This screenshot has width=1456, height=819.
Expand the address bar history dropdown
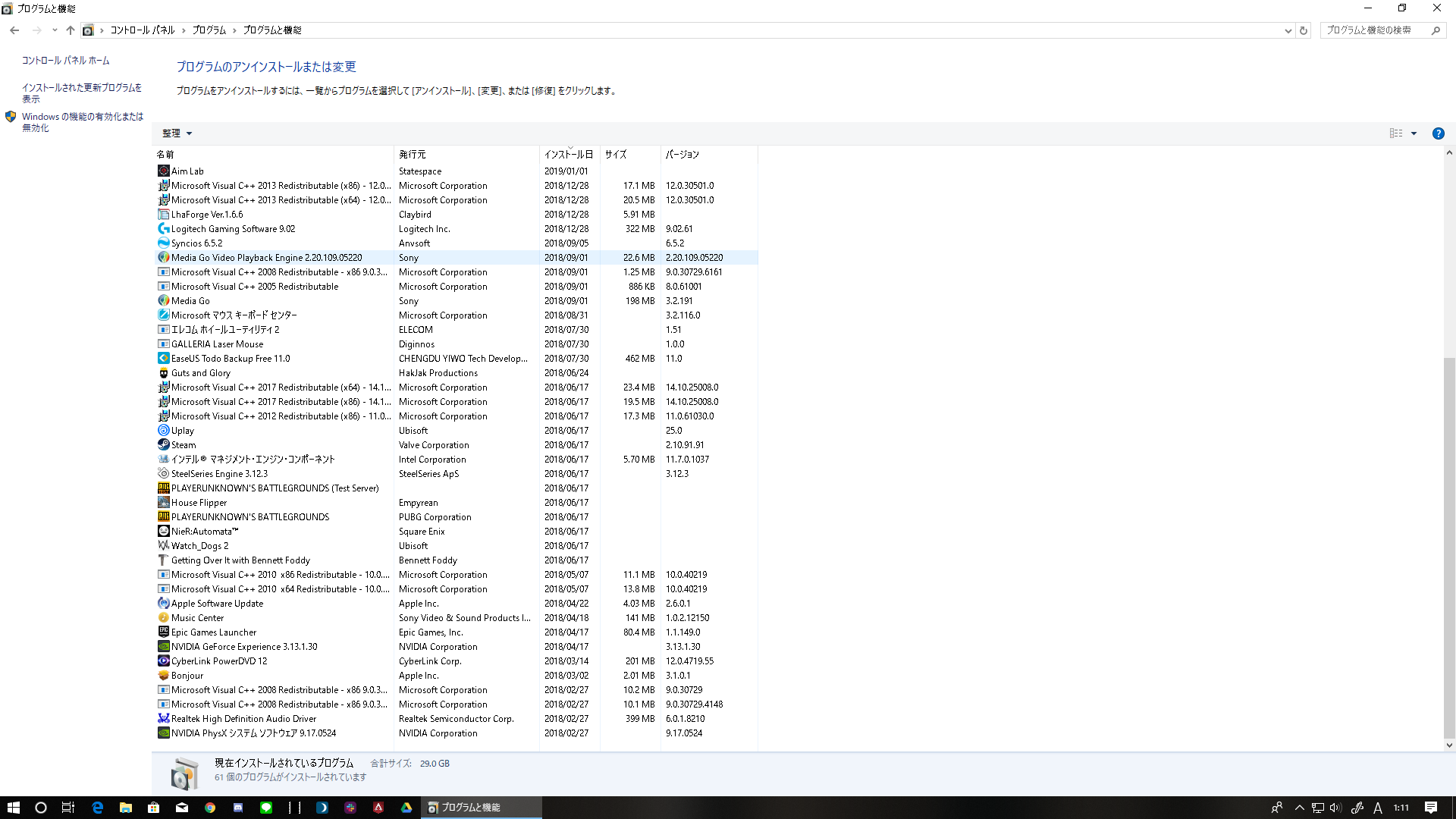coord(1288,30)
